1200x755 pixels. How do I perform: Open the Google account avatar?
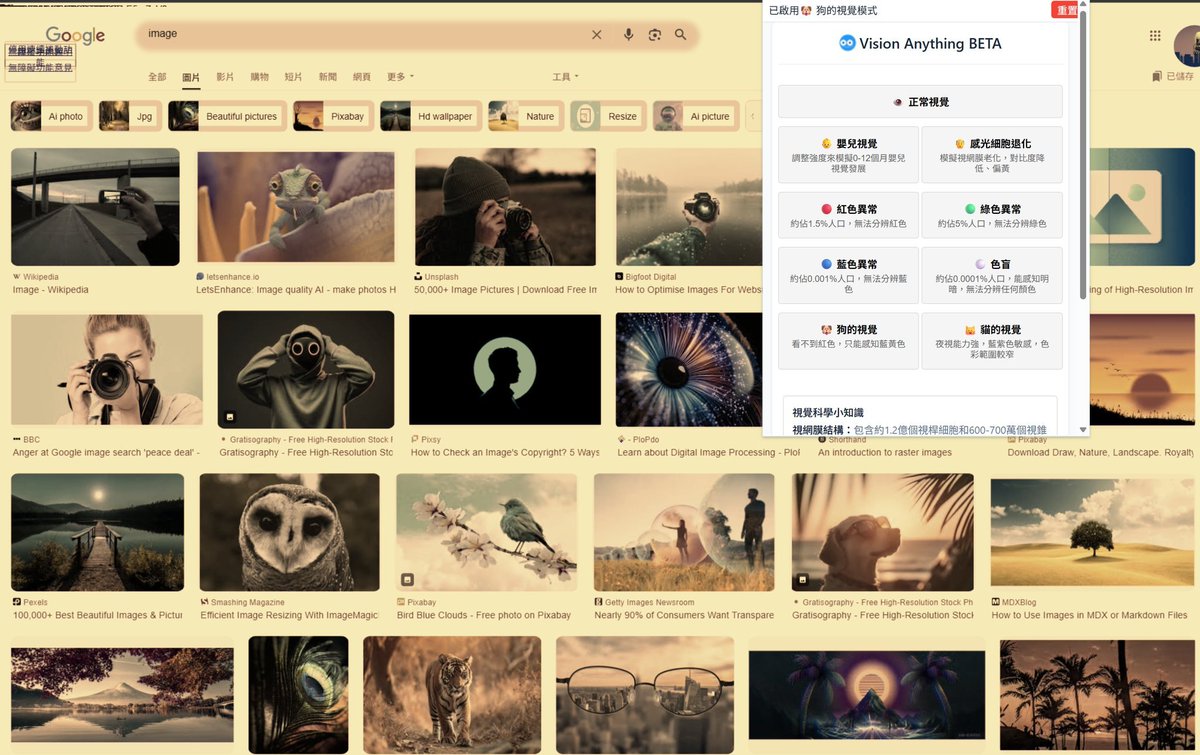point(1188,47)
